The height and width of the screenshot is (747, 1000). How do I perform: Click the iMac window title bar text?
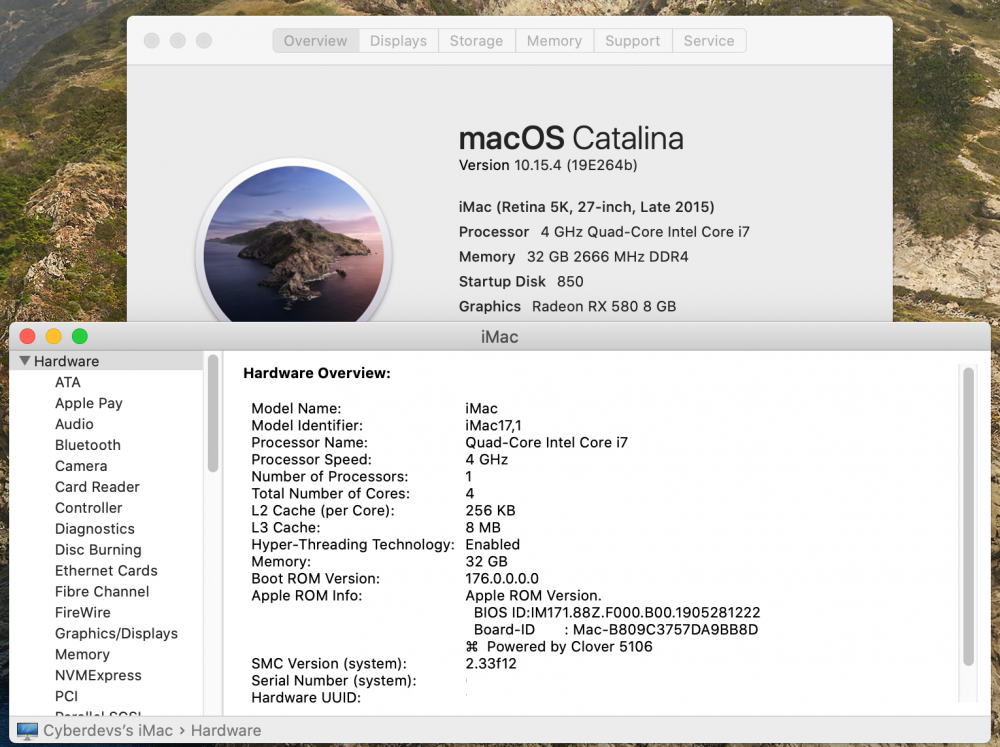[499, 337]
